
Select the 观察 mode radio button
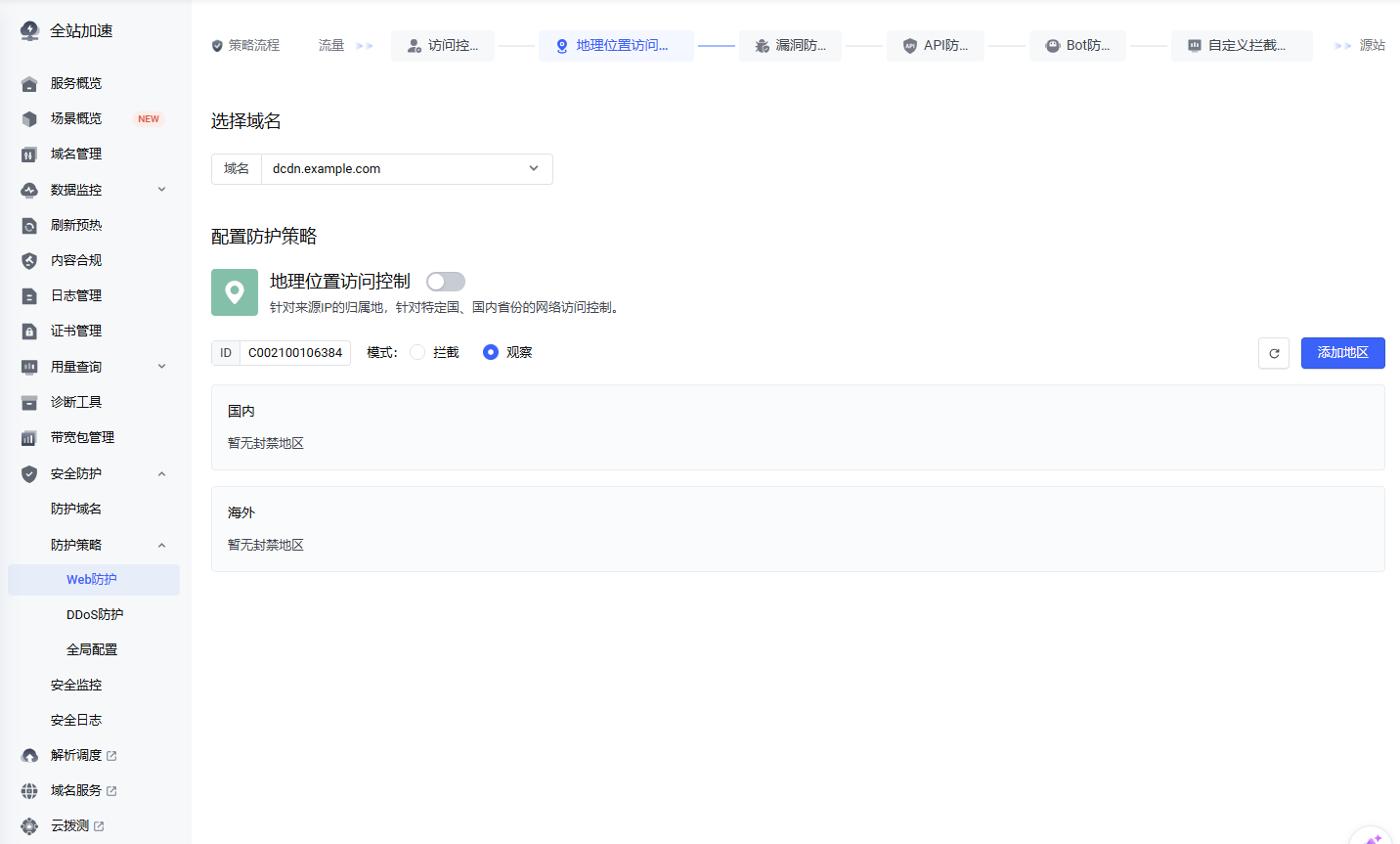pos(491,352)
